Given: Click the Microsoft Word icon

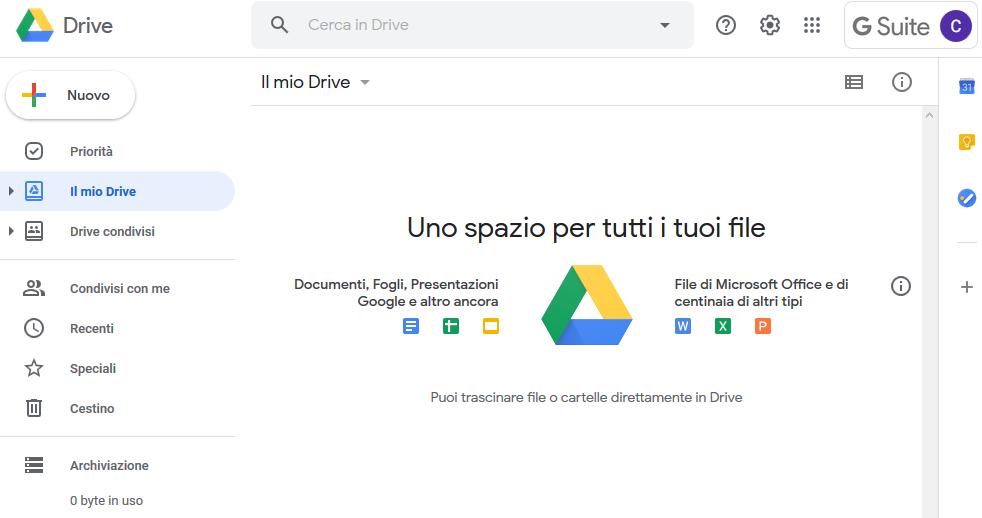Looking at the screenshot, I should click(x=683, y=326).
